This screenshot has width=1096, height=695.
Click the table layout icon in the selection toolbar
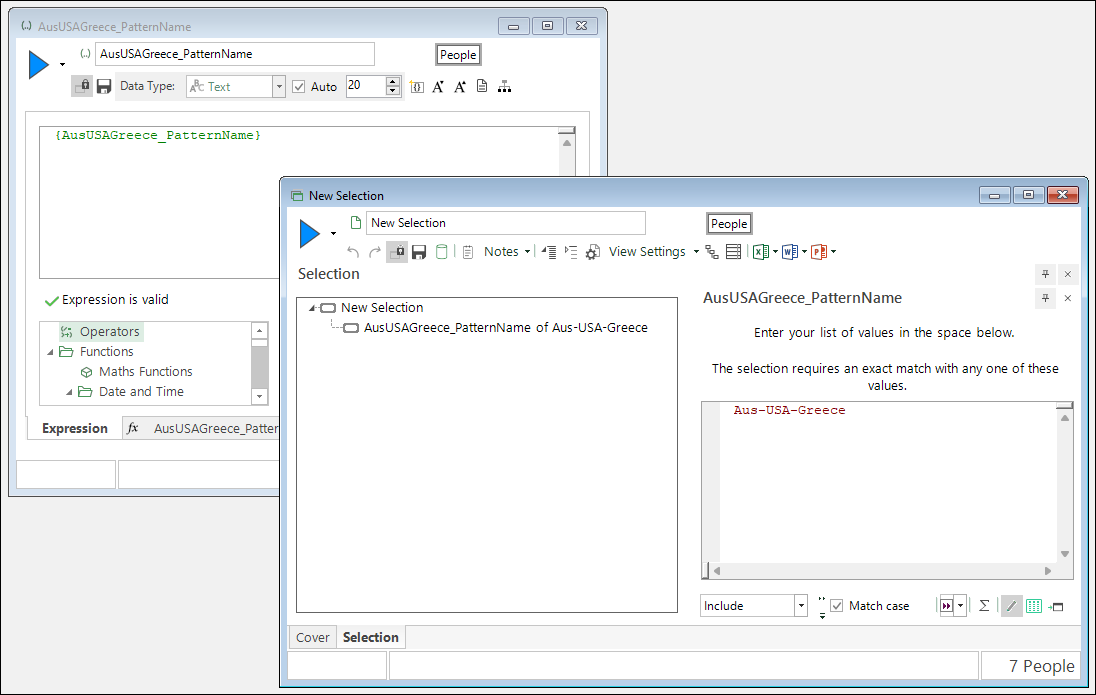pos(733,252)
